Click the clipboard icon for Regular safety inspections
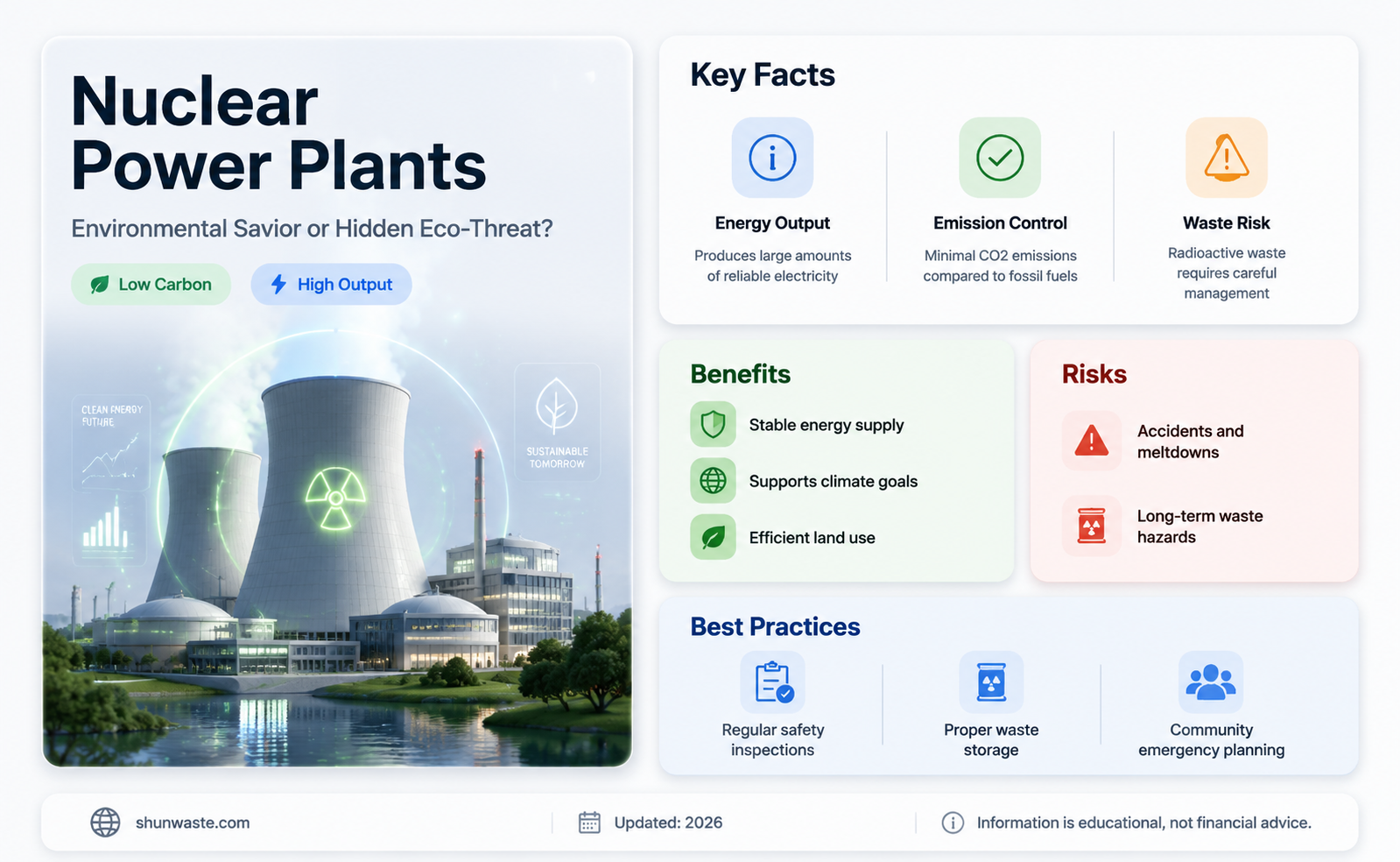This screenshot has height=862, width=1400. [x=773, y=682]
